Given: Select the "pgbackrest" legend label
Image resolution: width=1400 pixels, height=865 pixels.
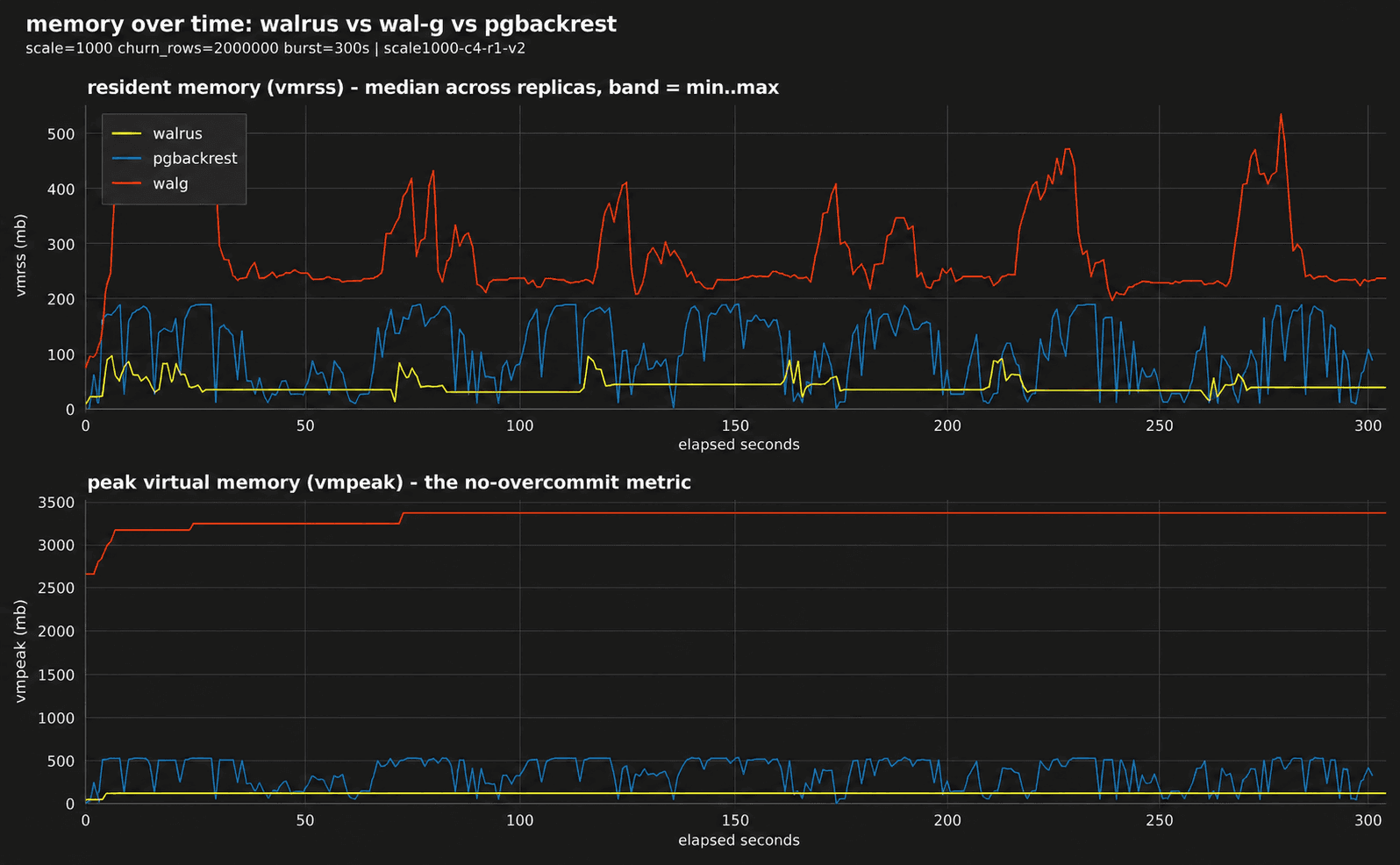Looking at the screenshot, I should (195, 159).
